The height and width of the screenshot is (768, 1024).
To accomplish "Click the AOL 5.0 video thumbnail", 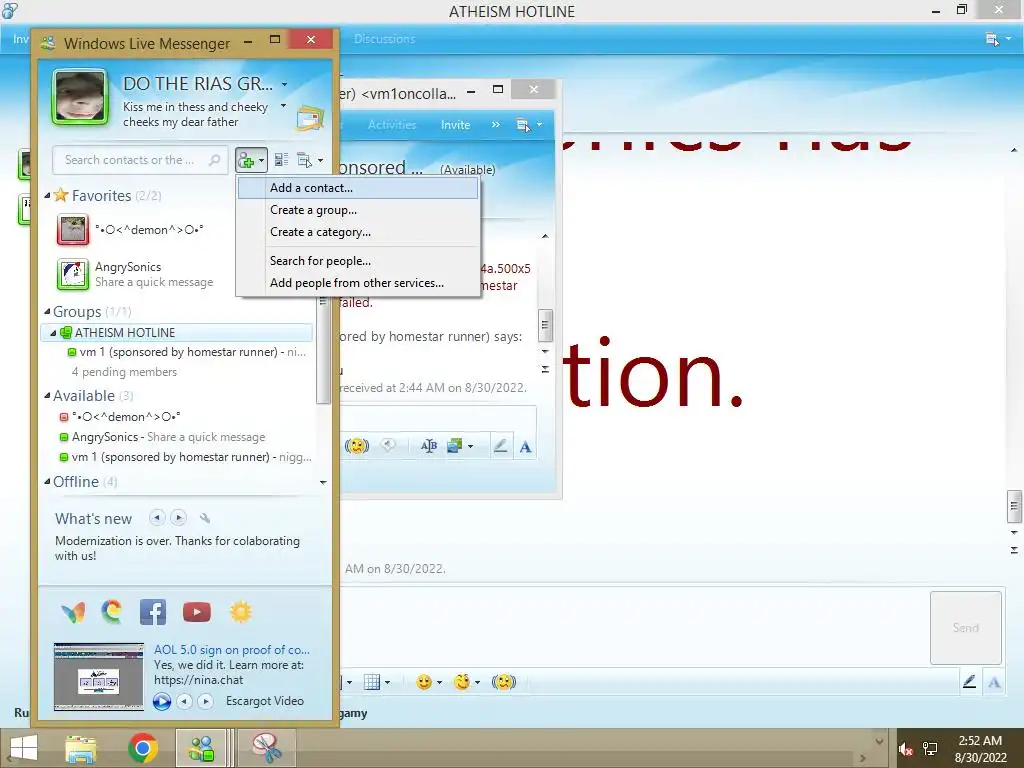I will [x=99, y=677].
